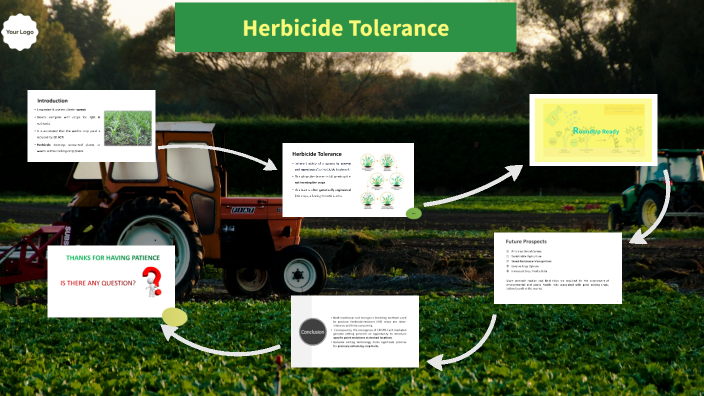Click the dark Conclusion circle
Screen dimensions: 704x396
tap(312, 332)
